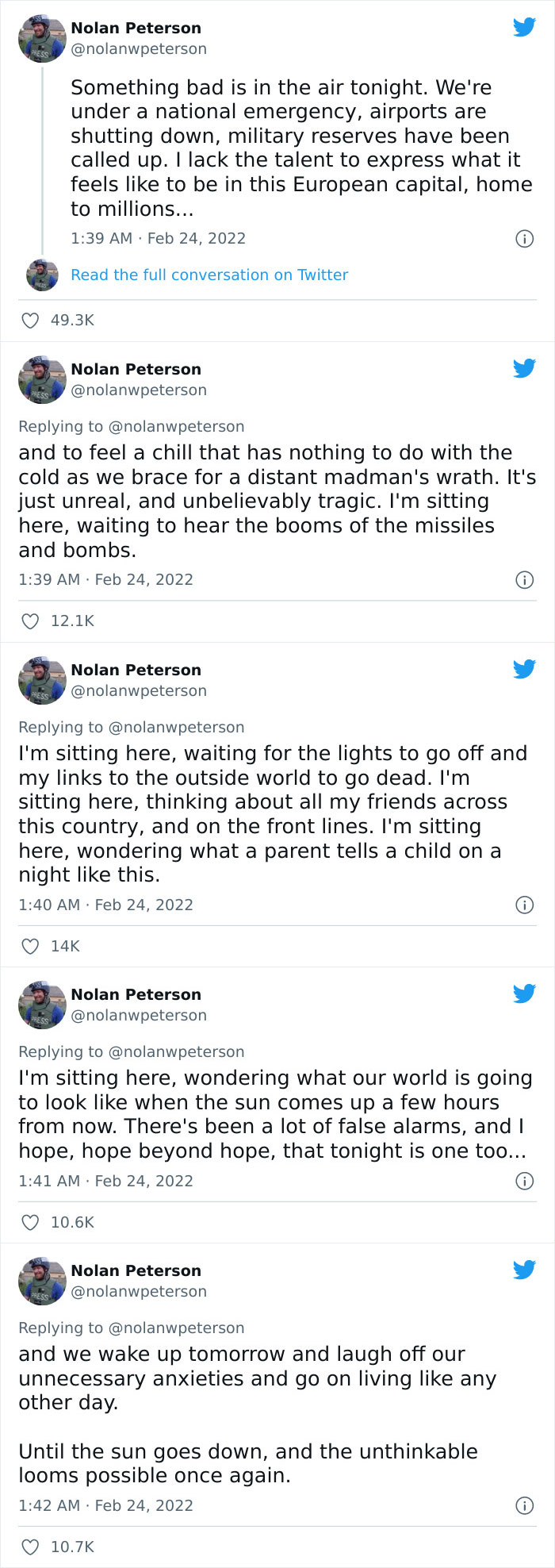555x1568 pixels.
Task: Click the Twitter bird icon on the first tweet
Action: point(525,26)
